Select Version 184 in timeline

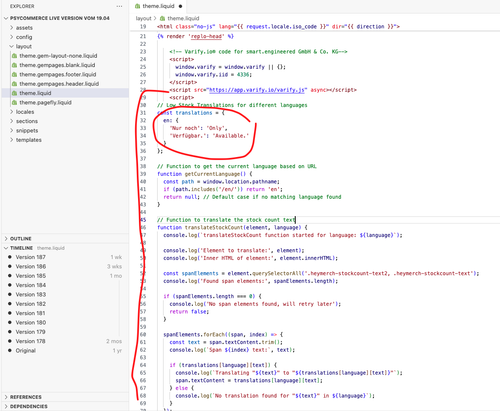(31, 285)
